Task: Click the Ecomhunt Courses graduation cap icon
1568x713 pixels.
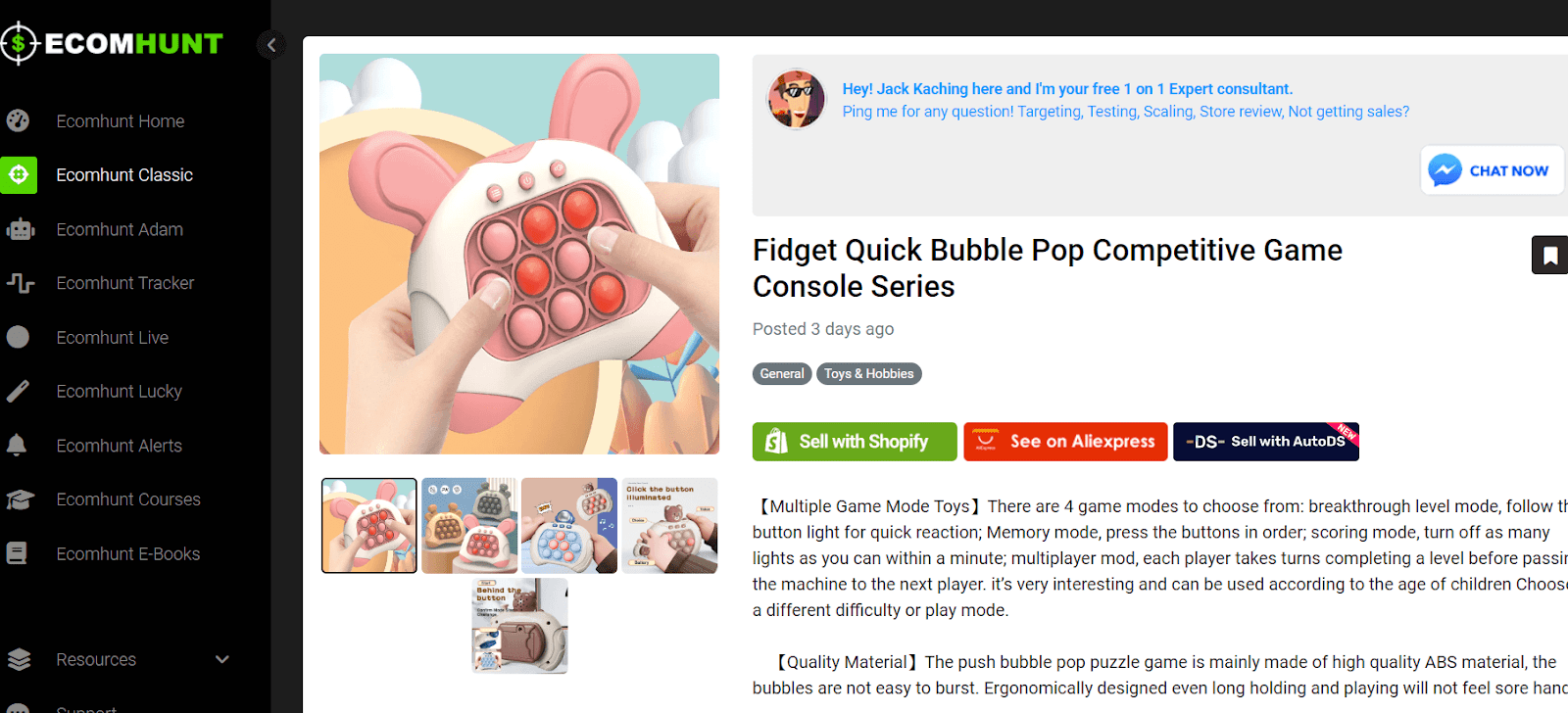Action: tap(20, 499)
